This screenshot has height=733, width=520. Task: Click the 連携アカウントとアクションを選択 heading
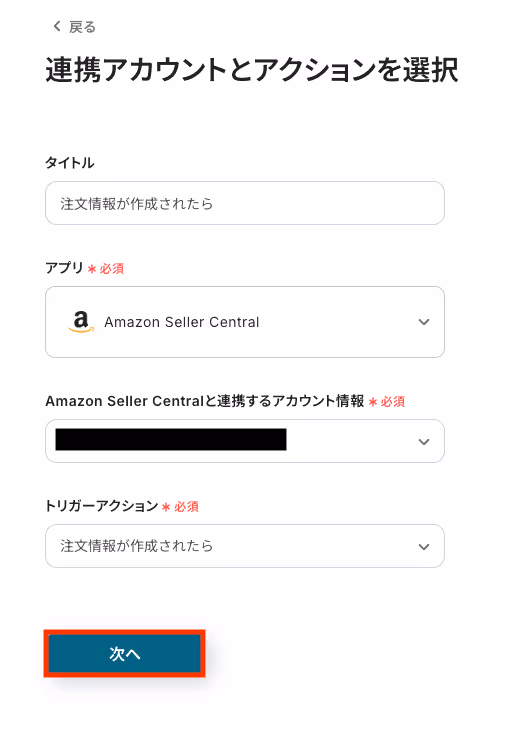(252, 70)
